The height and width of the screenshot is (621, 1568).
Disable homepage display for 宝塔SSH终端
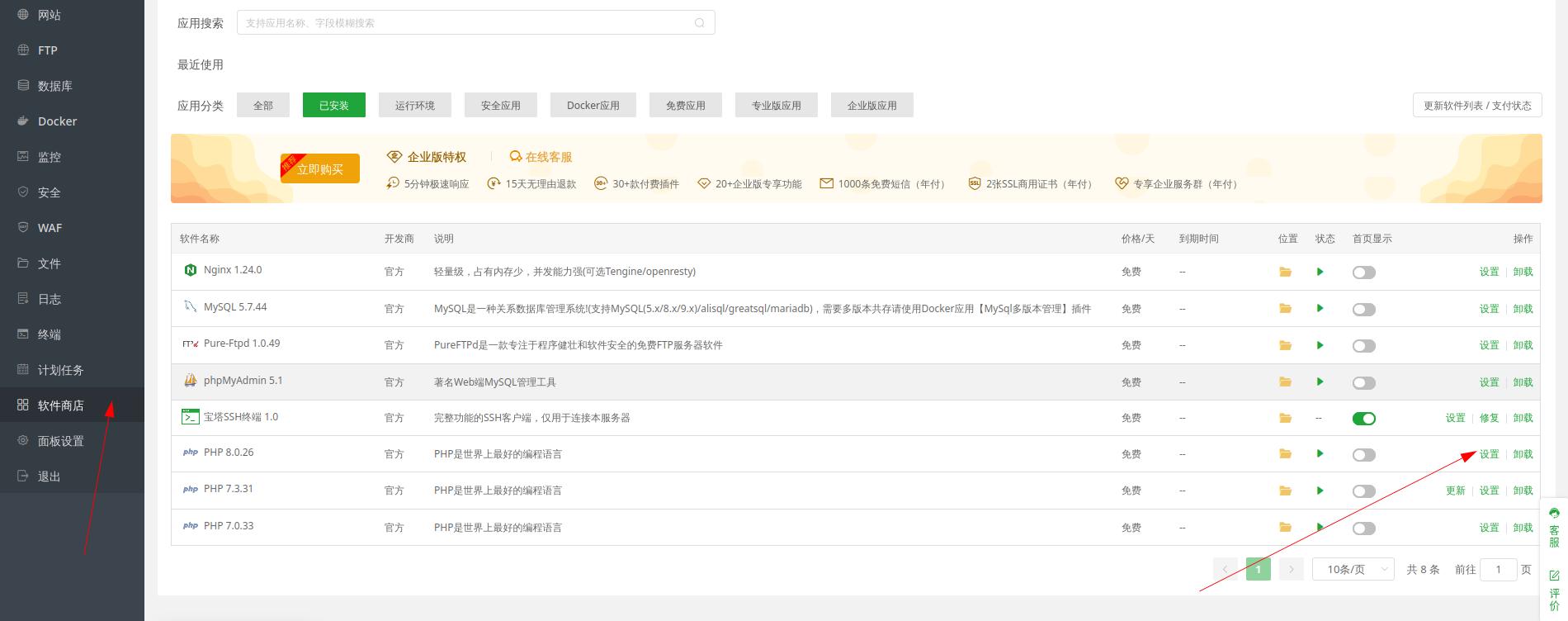tap(1363, 419)
